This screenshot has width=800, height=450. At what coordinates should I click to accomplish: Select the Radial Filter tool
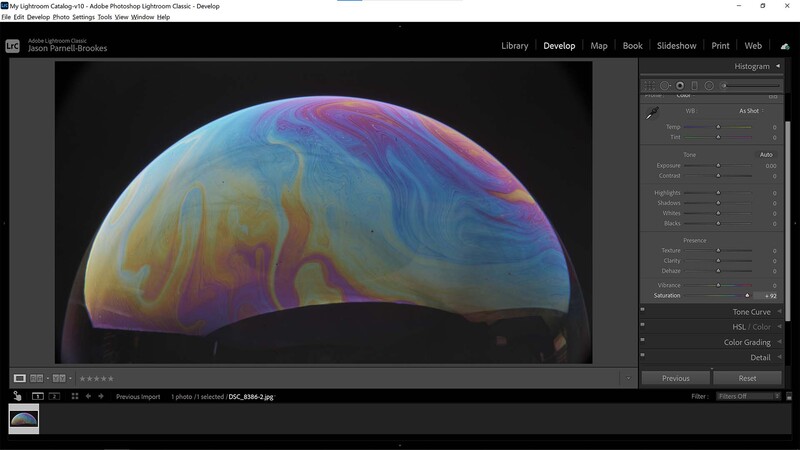[x=709, y=86]
